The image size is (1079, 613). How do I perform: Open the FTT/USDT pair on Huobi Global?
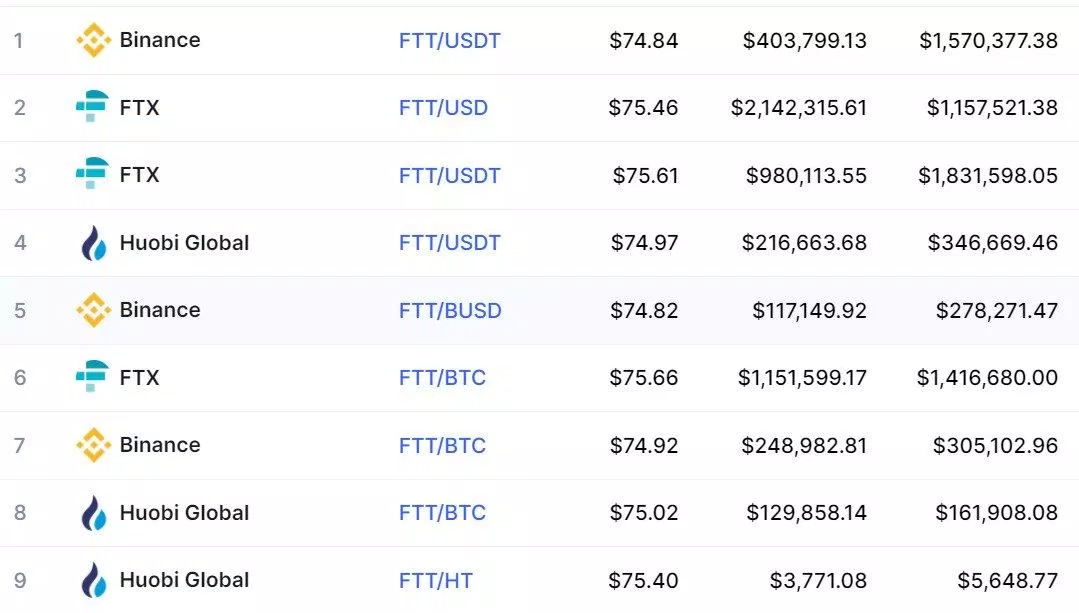coord(449,243)
